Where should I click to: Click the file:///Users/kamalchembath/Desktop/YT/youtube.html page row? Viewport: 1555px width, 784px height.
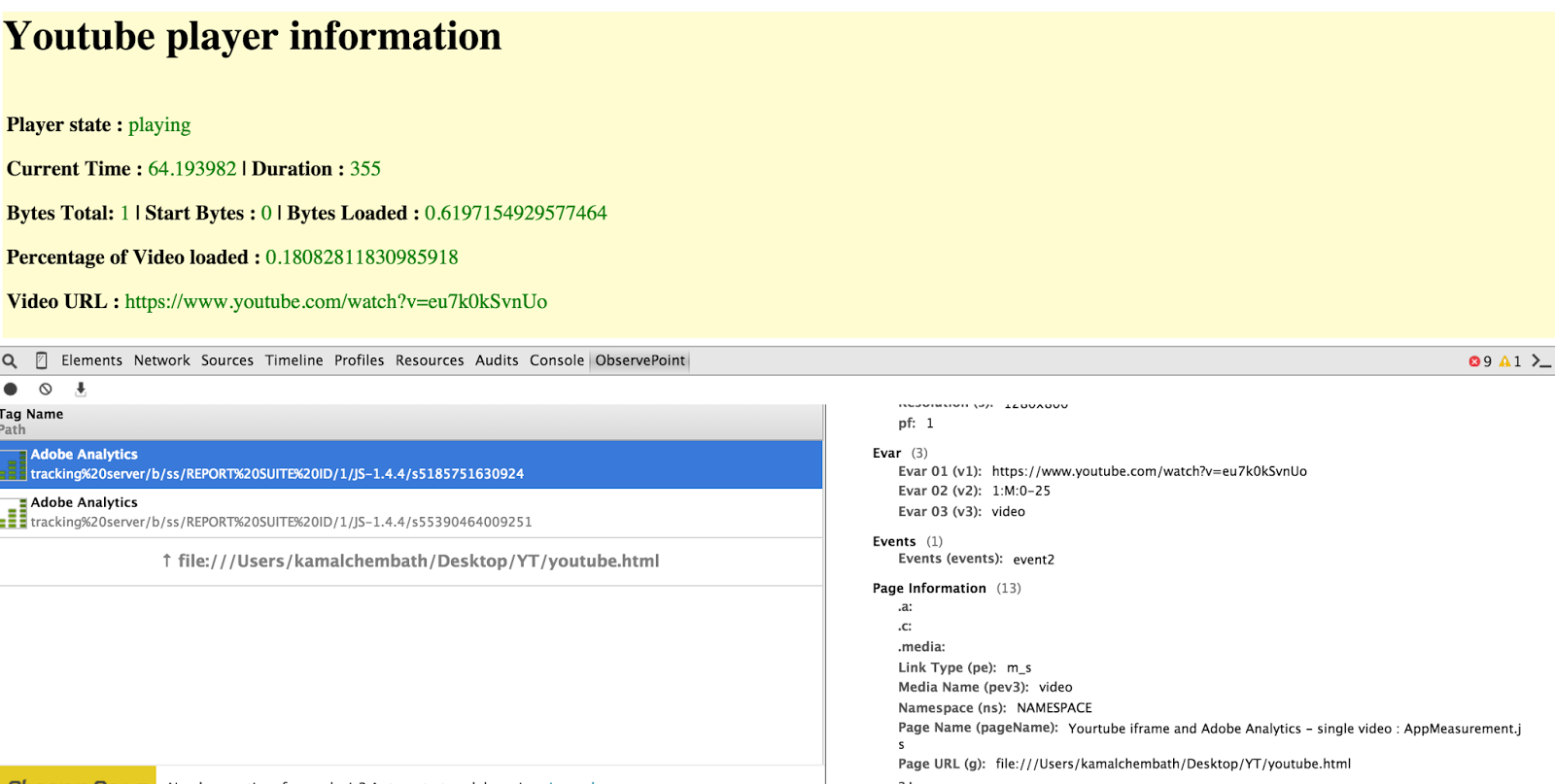(411, 562)
